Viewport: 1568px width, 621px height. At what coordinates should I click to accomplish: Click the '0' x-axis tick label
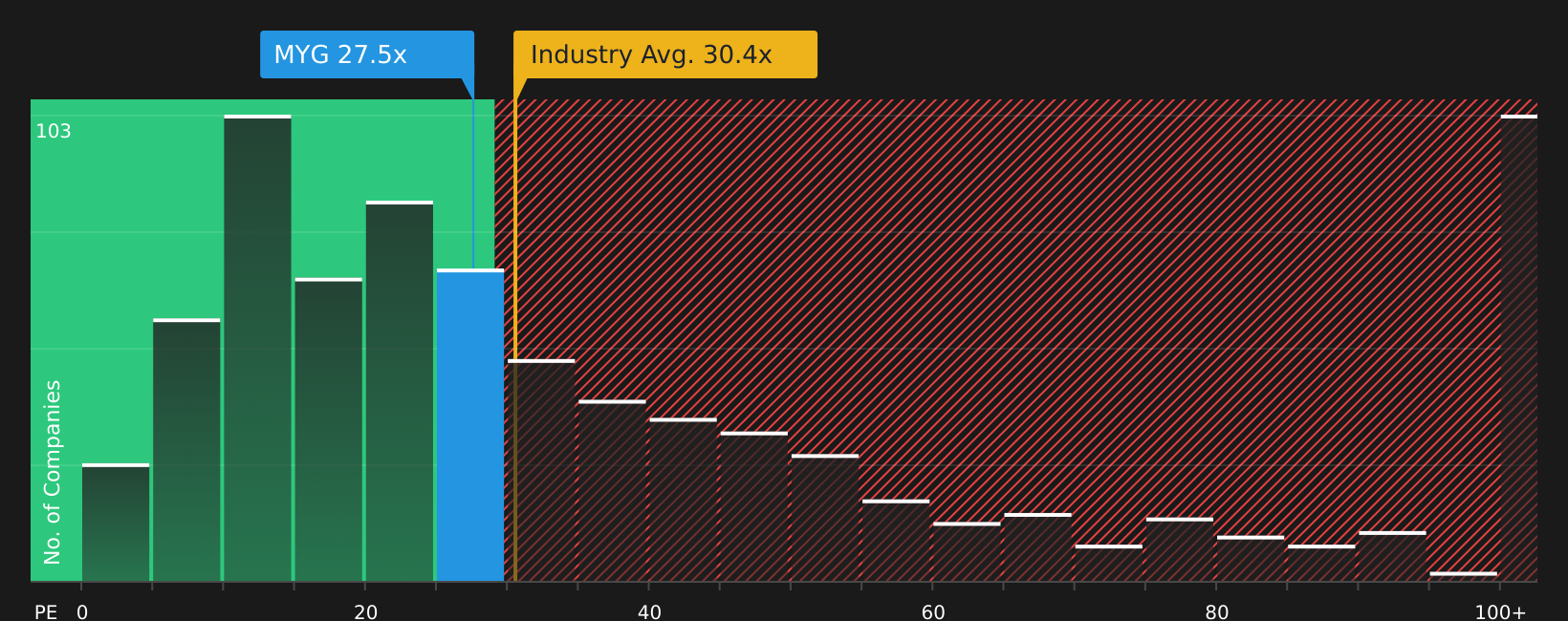[x=82, y=612]
